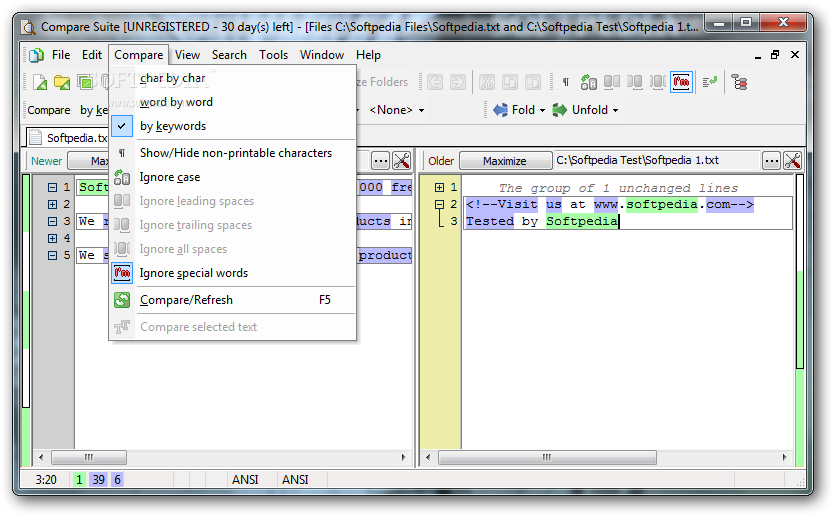Choose Ignore special words menu entry
This screenshot has width=834, height=516.
click(233, 273)
